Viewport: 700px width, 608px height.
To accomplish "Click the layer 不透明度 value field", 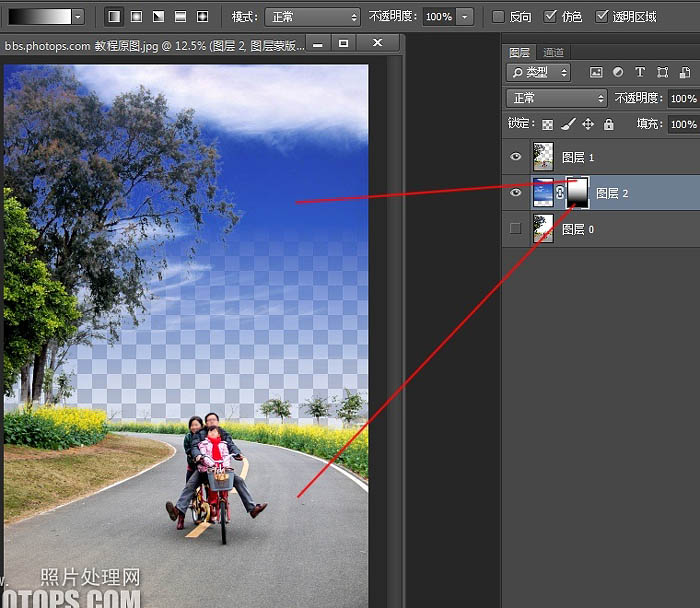I will pyautogui.click(x=684, y=98).
